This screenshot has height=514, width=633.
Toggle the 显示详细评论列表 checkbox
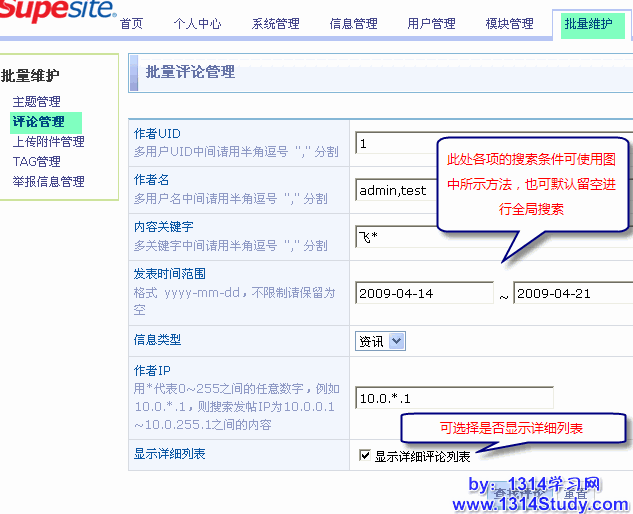pos(365,456)
